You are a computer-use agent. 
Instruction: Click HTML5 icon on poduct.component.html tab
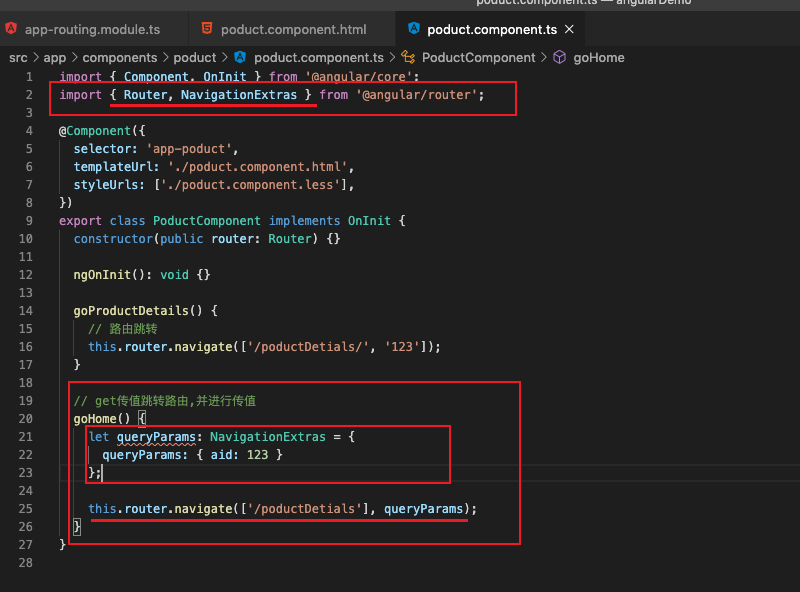pos(207,29)
